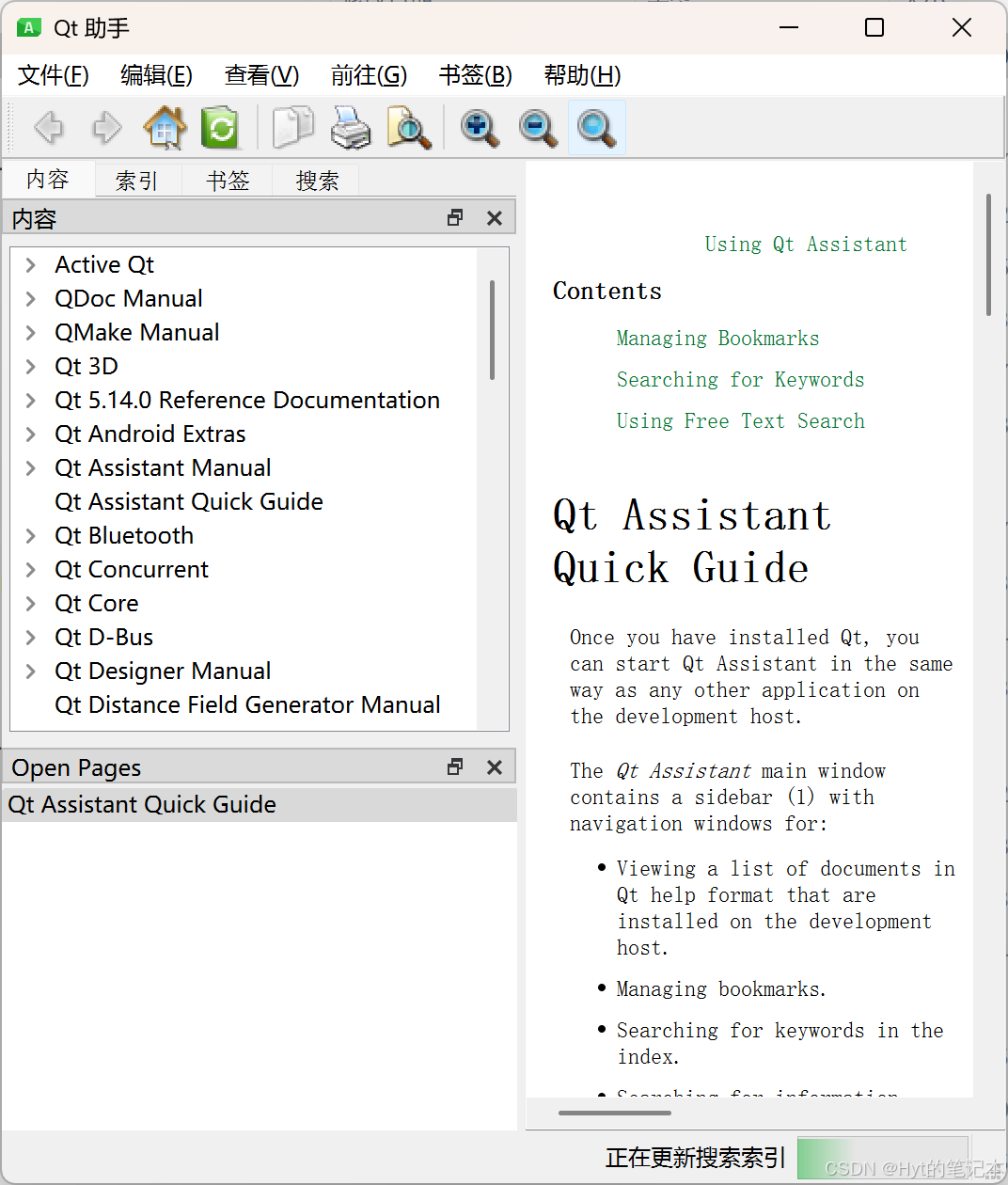Follow the Searching for Keywords link
This screenshot has width=1008, height=1185.
tap(740, 380)
